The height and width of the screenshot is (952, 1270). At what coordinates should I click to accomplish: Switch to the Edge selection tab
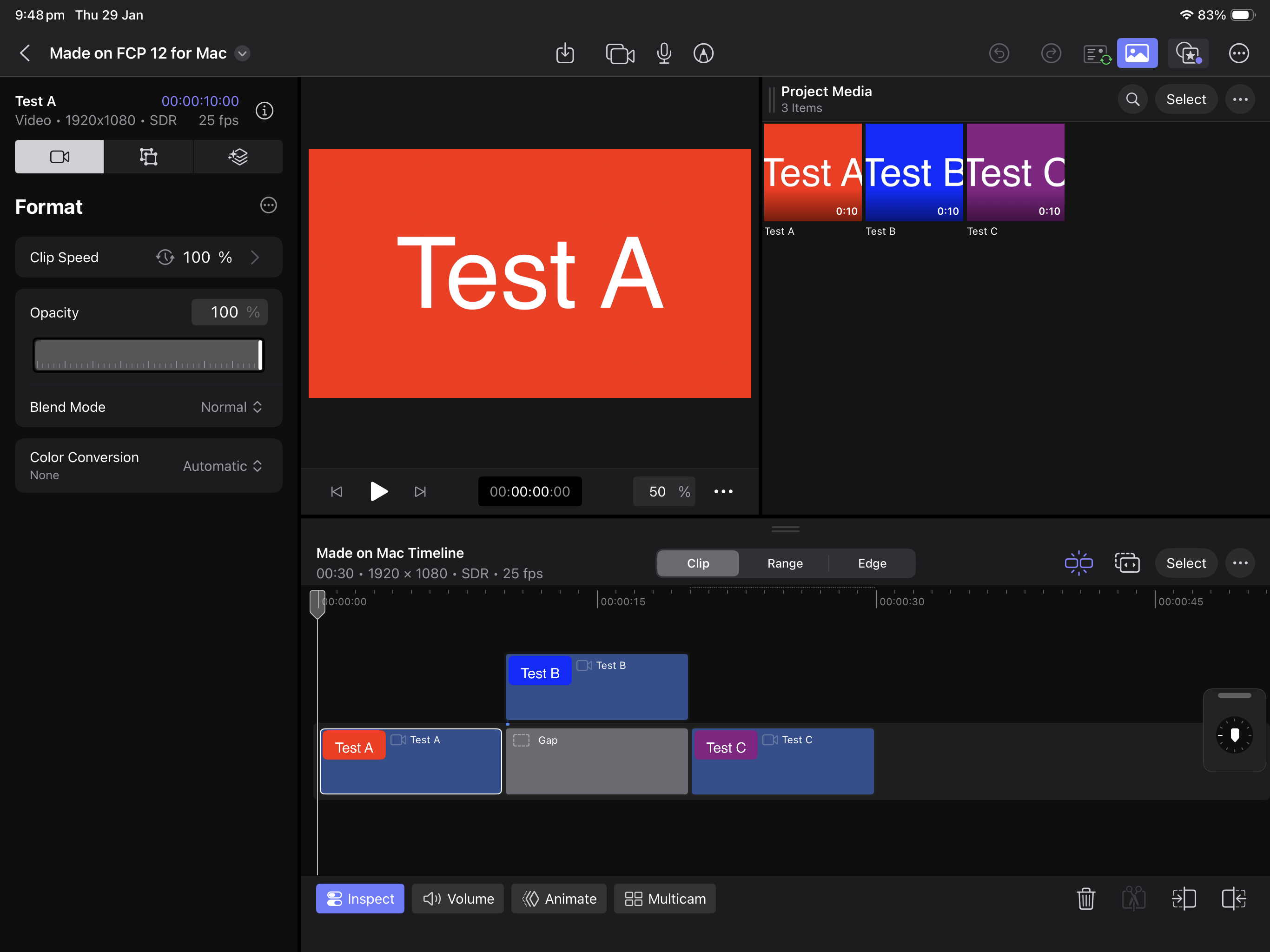pyautogui.click(x=872, y=563)
